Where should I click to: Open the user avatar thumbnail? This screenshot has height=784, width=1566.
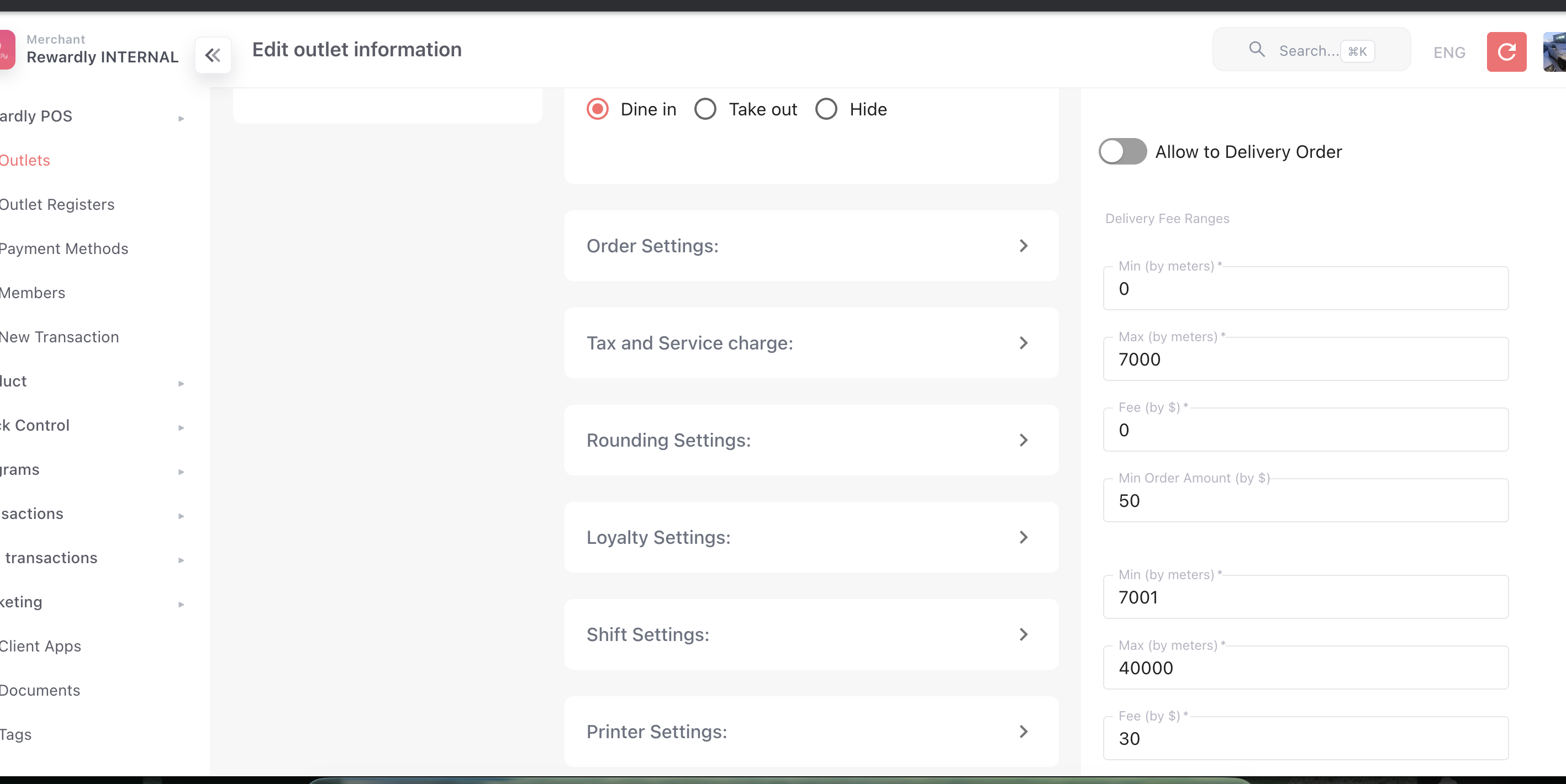point(1554,52)
